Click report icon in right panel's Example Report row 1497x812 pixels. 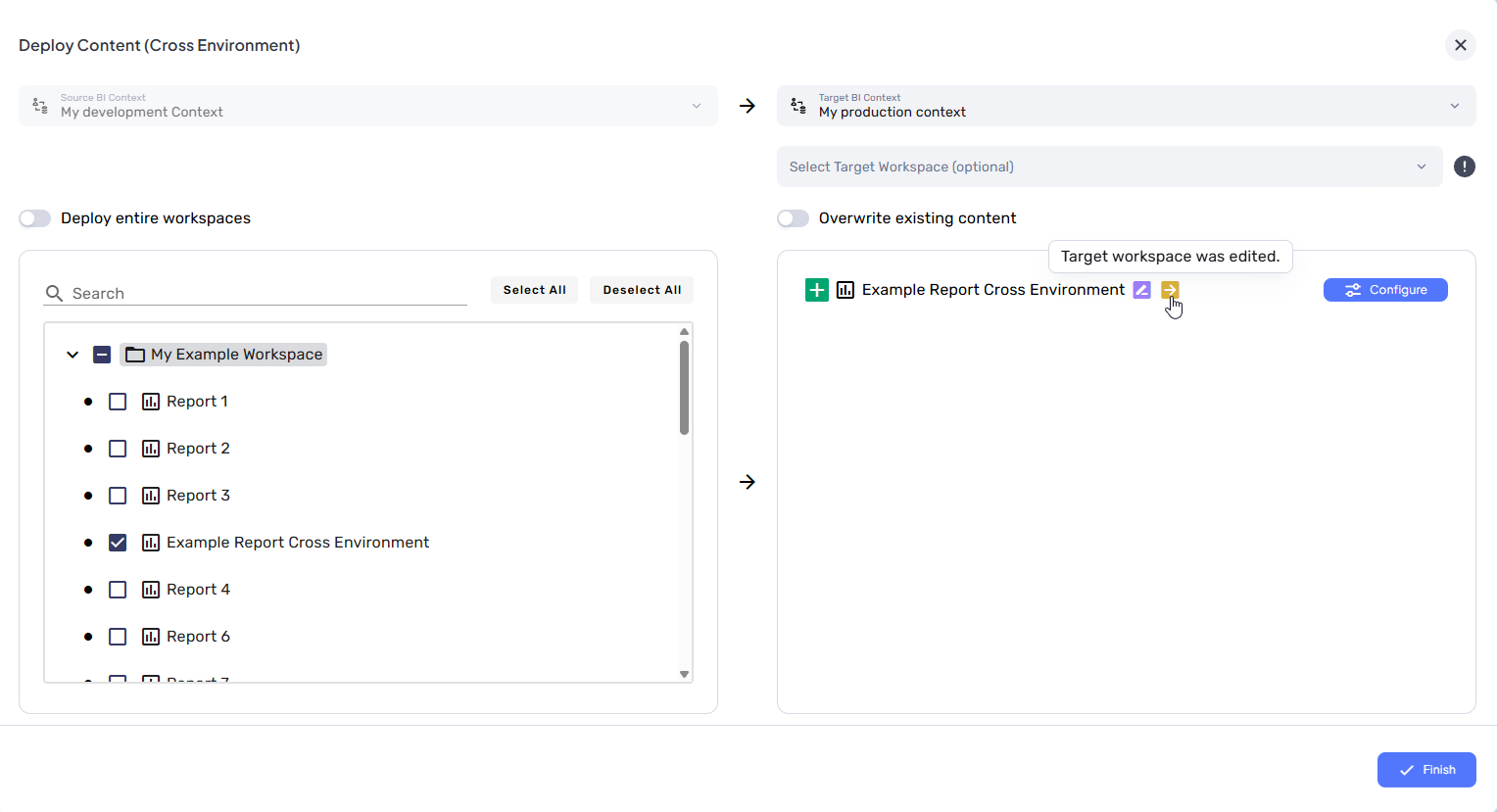pyautogui.click(x=845, y=290)
